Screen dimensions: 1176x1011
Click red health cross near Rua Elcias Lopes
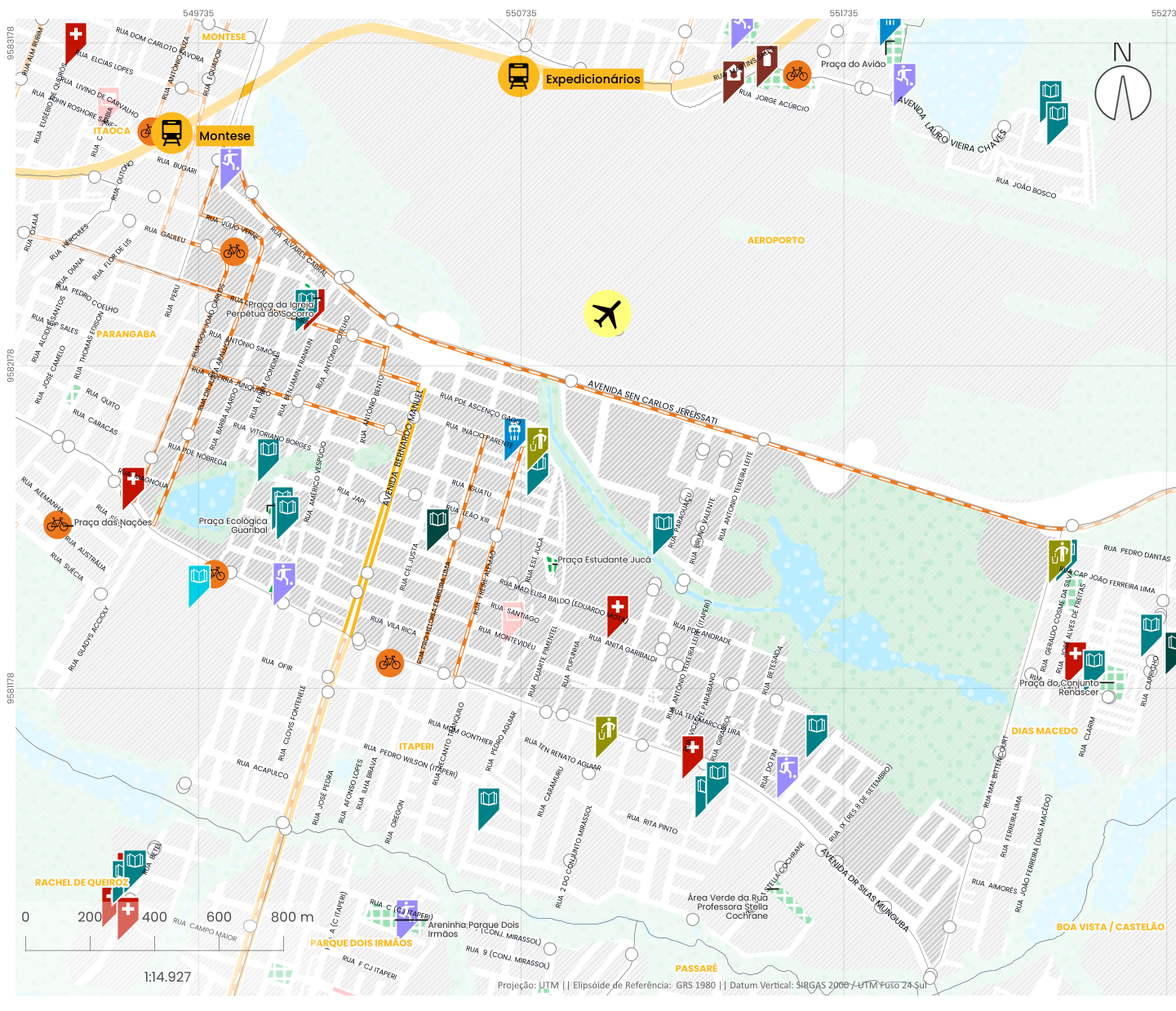tap(75, 39)
